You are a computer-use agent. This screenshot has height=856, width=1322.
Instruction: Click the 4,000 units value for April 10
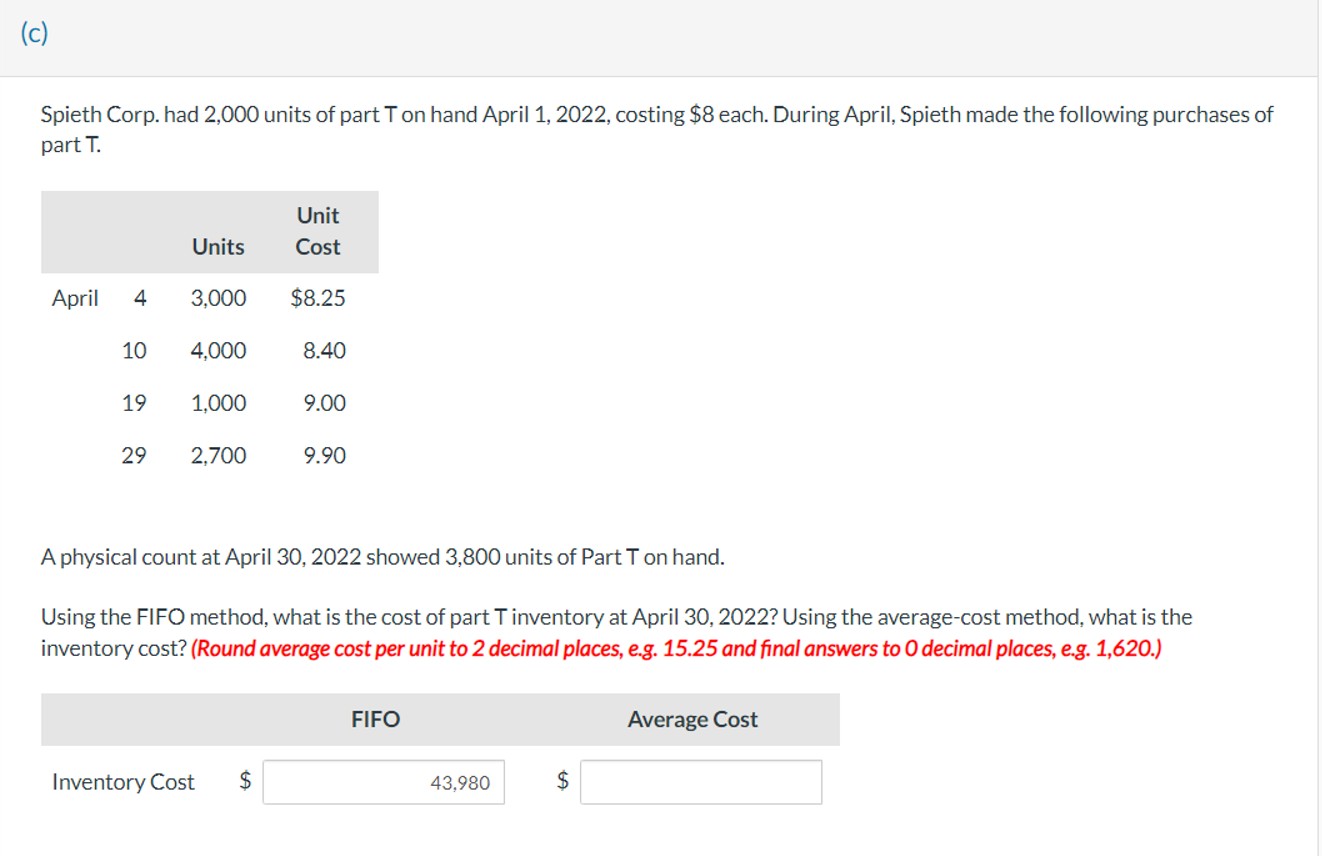[x=218, y=350]
